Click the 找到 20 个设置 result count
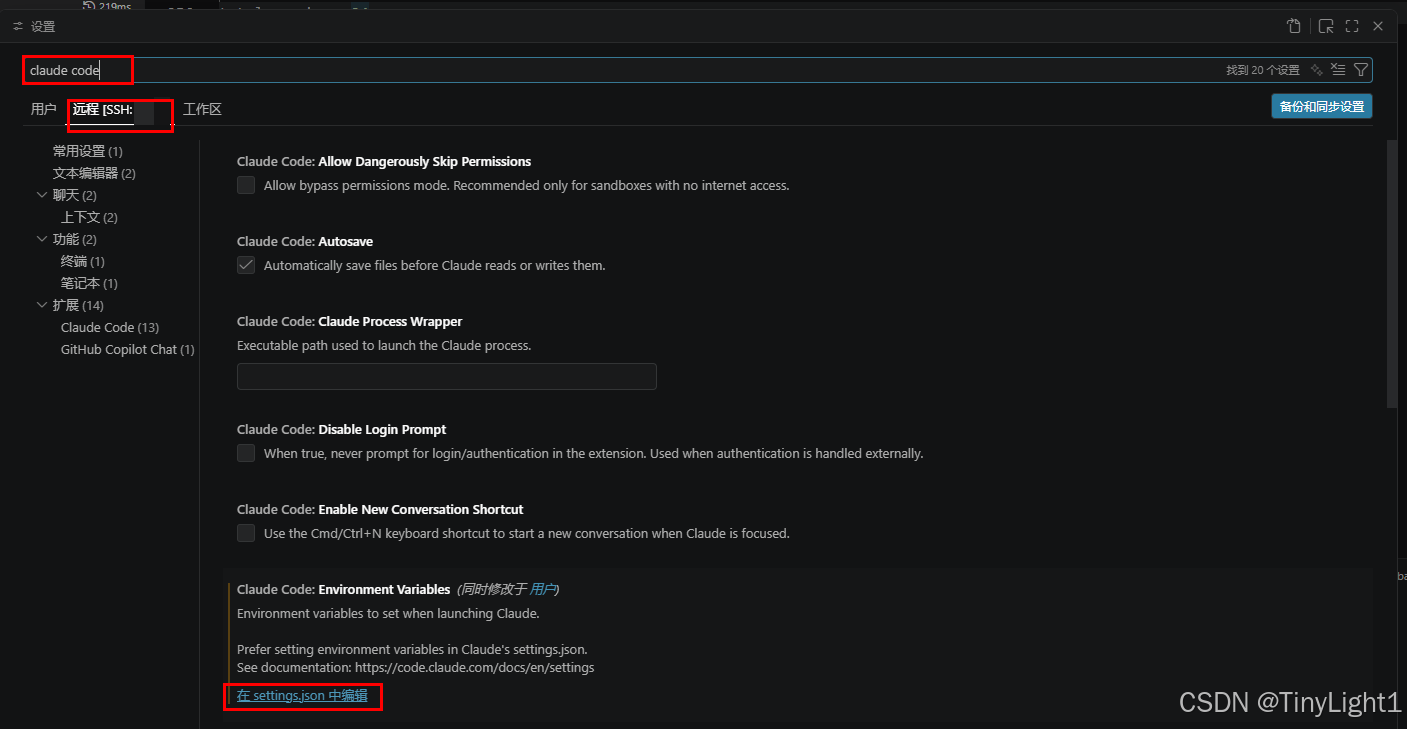Image resolution: width=1407 pixels, height=729 pixels. click(x=1263, y=70)
